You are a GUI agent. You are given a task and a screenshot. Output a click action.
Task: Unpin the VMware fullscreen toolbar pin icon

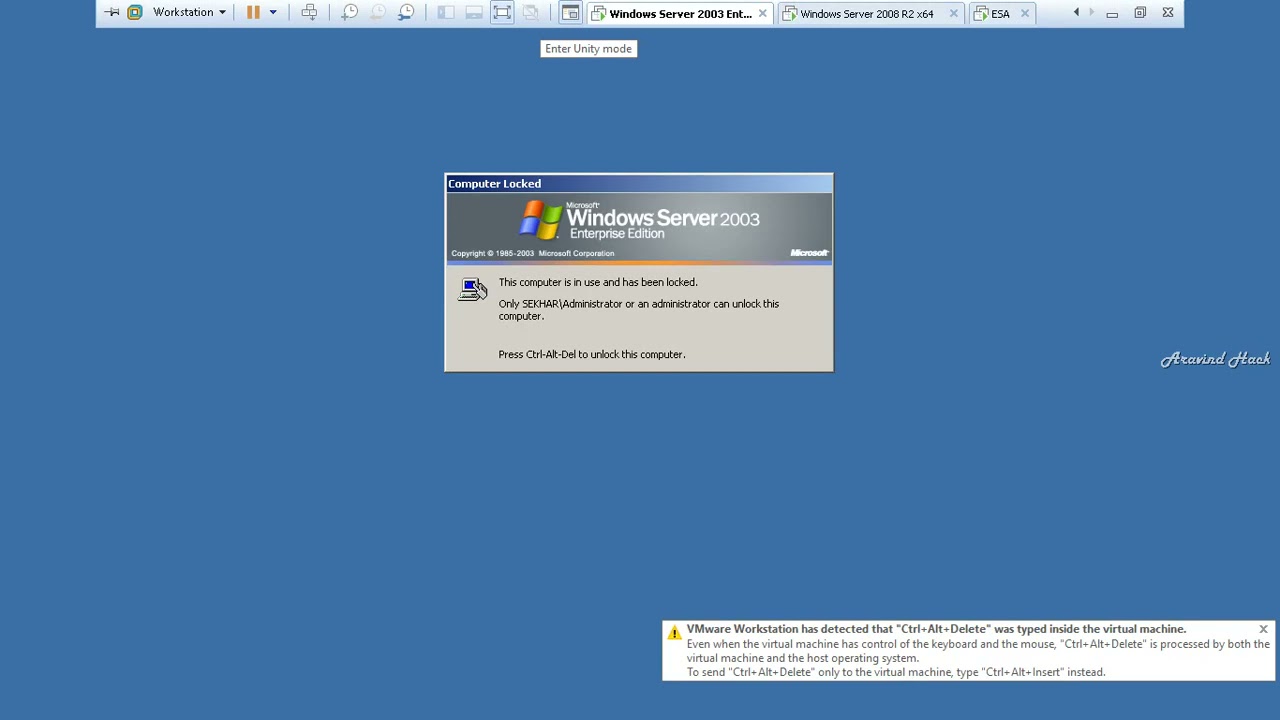click(112, 13)
